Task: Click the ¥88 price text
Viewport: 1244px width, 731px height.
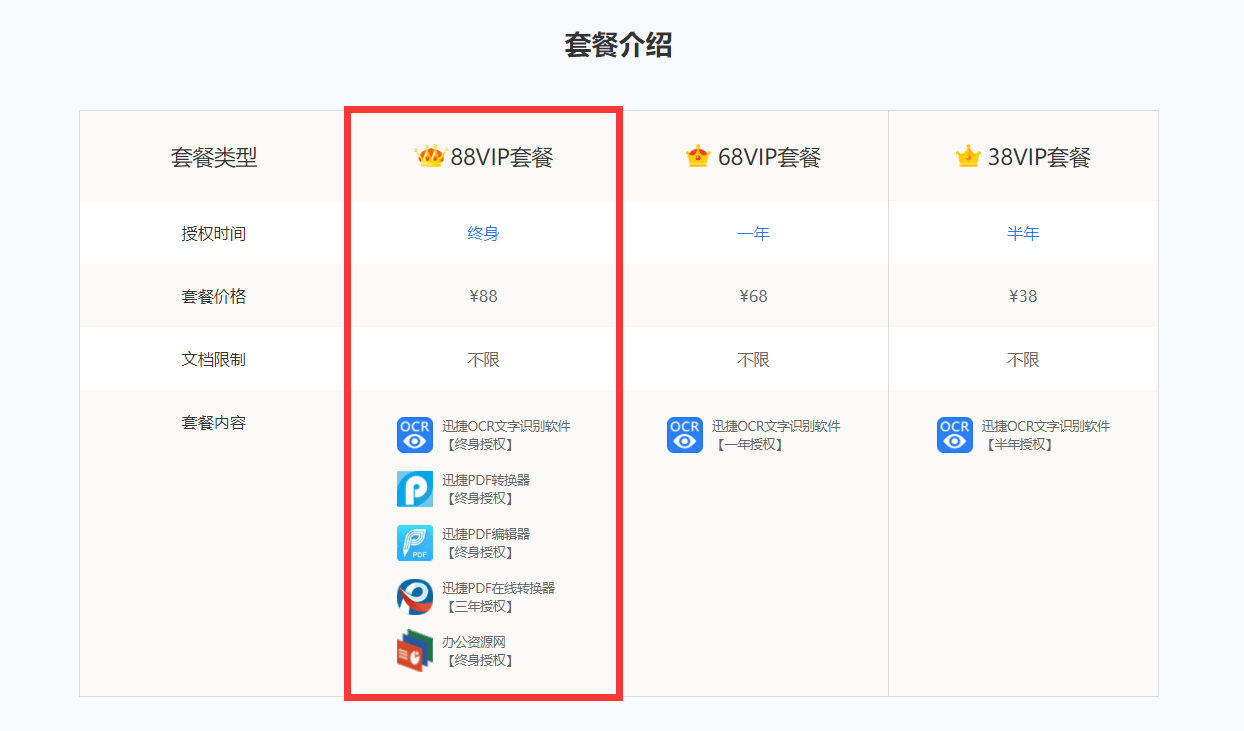Action: pos(483,296)
